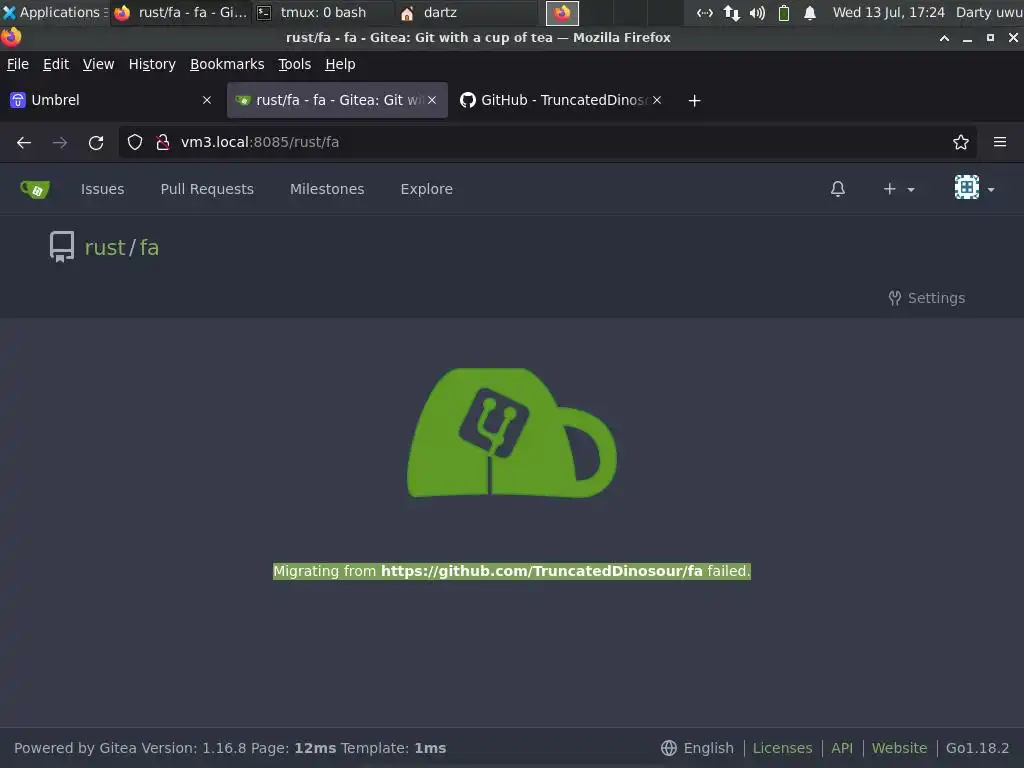Close the Umbrel tab
The width and height of the screenshot is (1024, 768).
pyautogui.click(x=206, y=100)
